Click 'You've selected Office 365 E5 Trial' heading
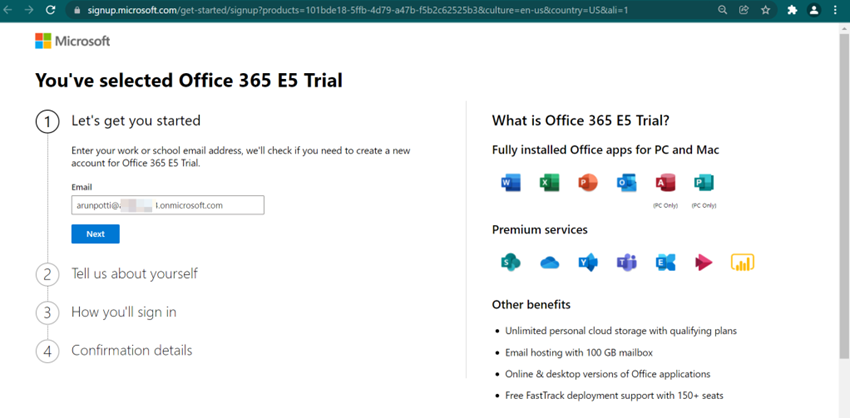 [x=189, y=80]
